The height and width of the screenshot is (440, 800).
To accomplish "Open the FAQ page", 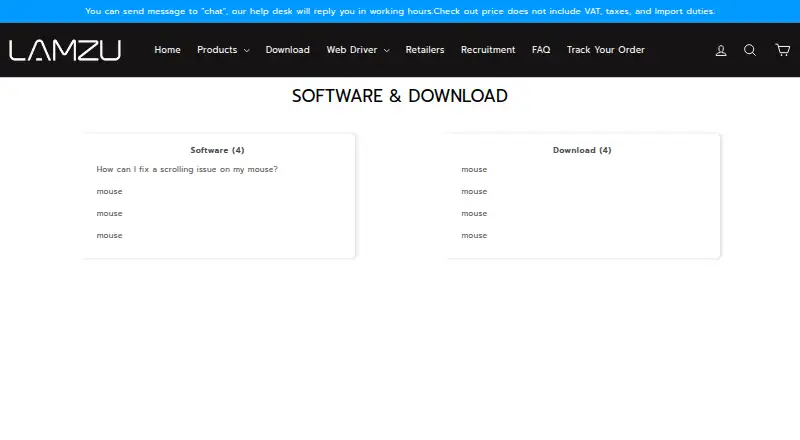I will click(541, 50).
